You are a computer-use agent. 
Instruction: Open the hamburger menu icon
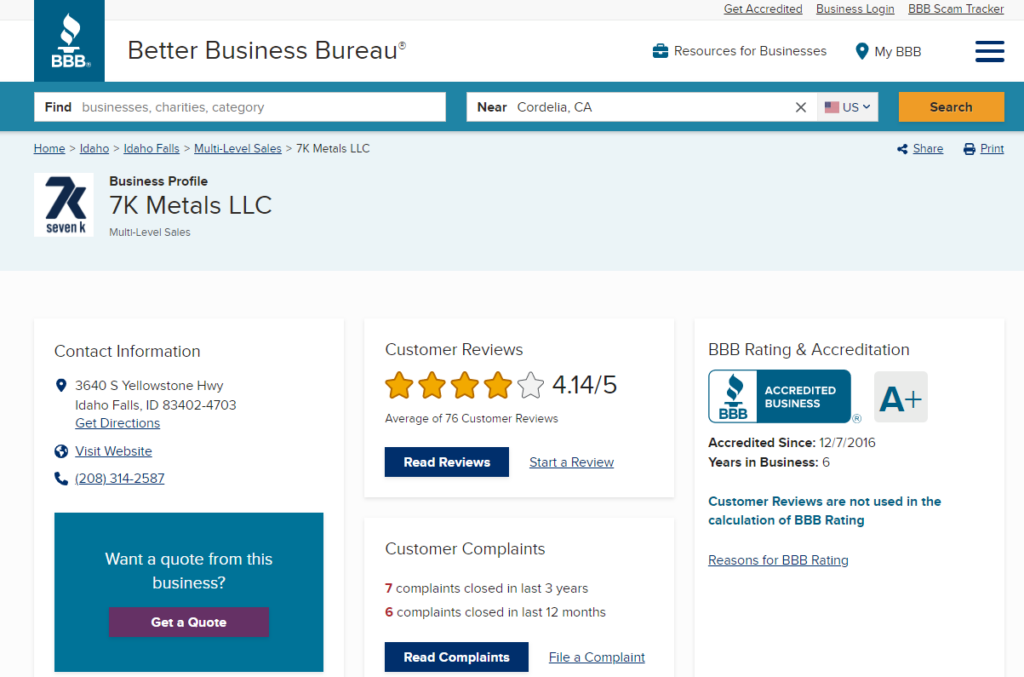click(x=989, y=51)
